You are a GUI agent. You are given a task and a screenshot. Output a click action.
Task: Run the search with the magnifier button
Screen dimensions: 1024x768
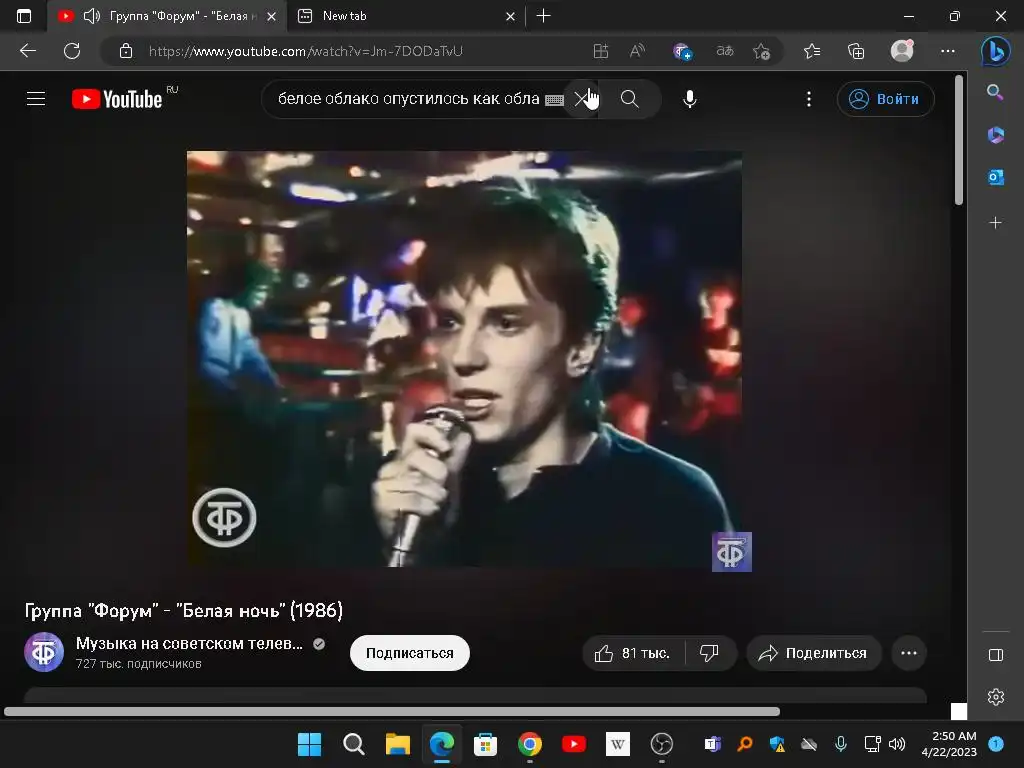(630, 99)
